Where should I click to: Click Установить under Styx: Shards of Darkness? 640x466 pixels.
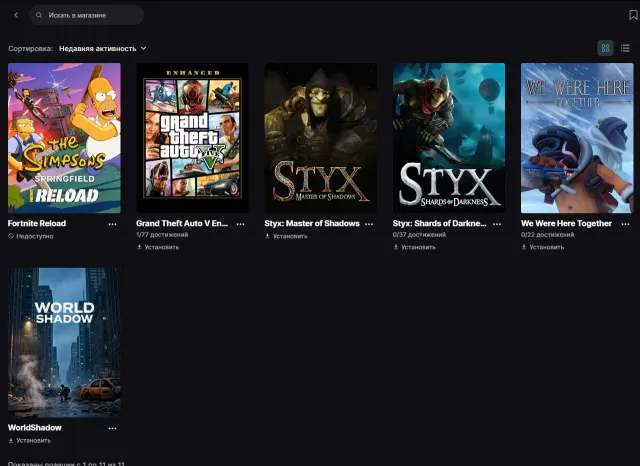415,247
